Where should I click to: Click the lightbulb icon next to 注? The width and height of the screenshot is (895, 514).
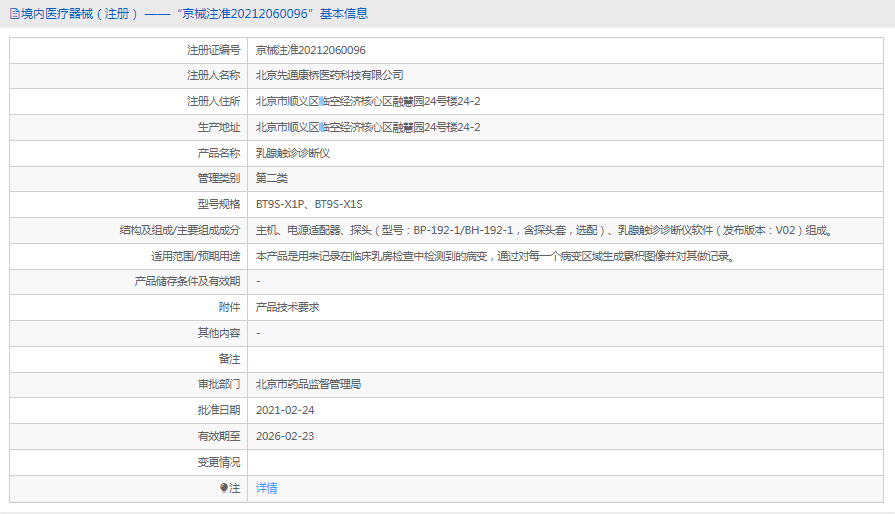coord(224,488)
